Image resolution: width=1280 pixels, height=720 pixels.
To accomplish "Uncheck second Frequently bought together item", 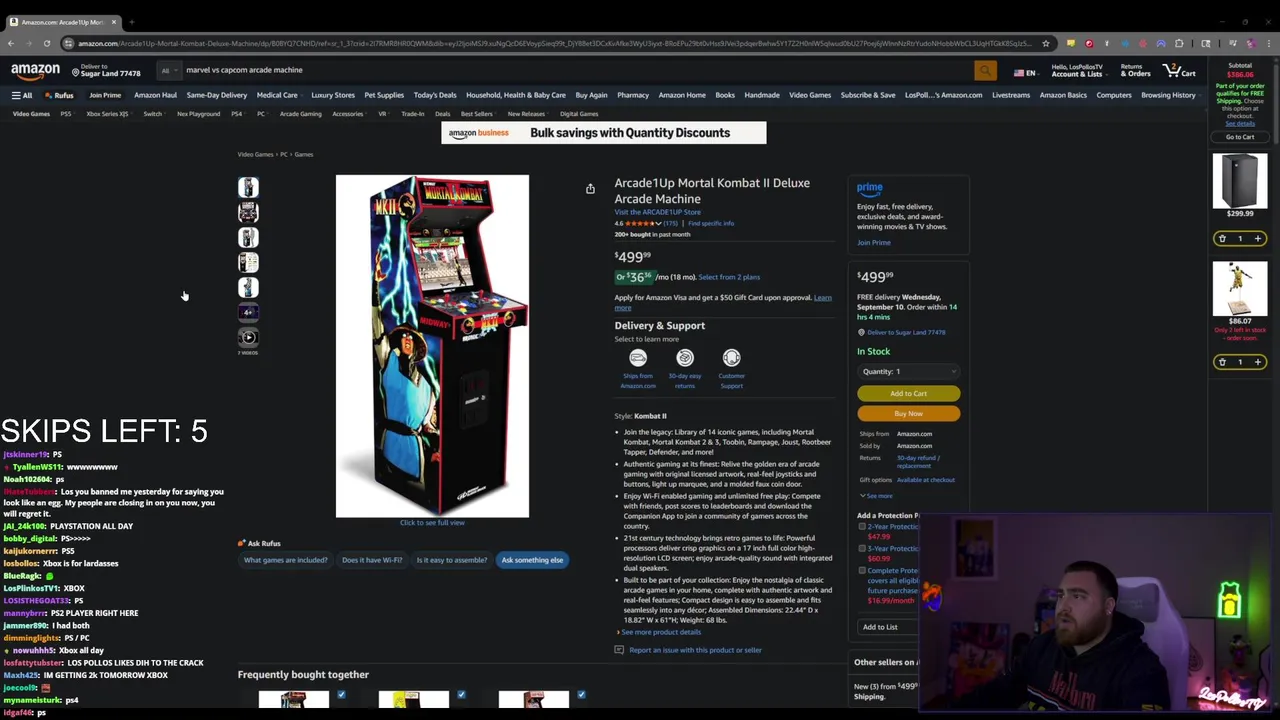I will [x=461, y=694].
